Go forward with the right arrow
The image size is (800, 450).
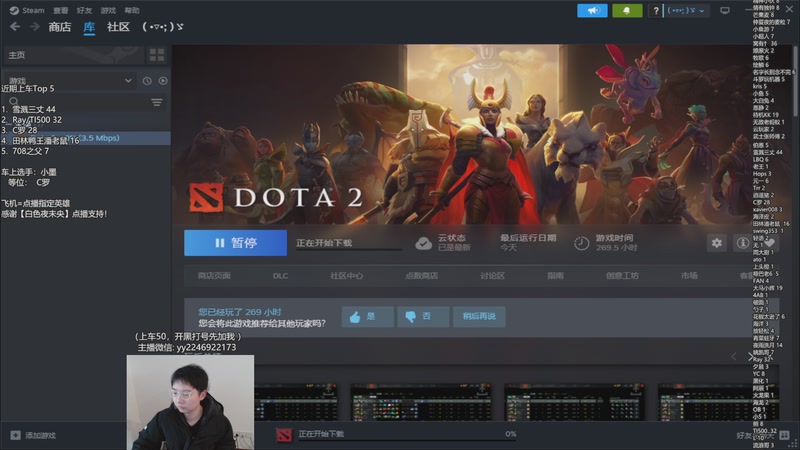(x=35, y=27)
